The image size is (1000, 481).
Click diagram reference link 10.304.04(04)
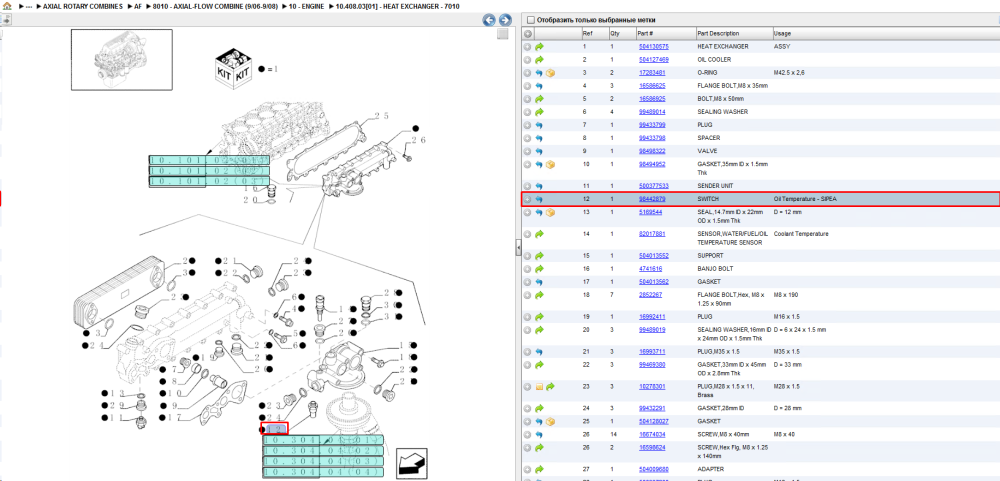click(323, 472)
